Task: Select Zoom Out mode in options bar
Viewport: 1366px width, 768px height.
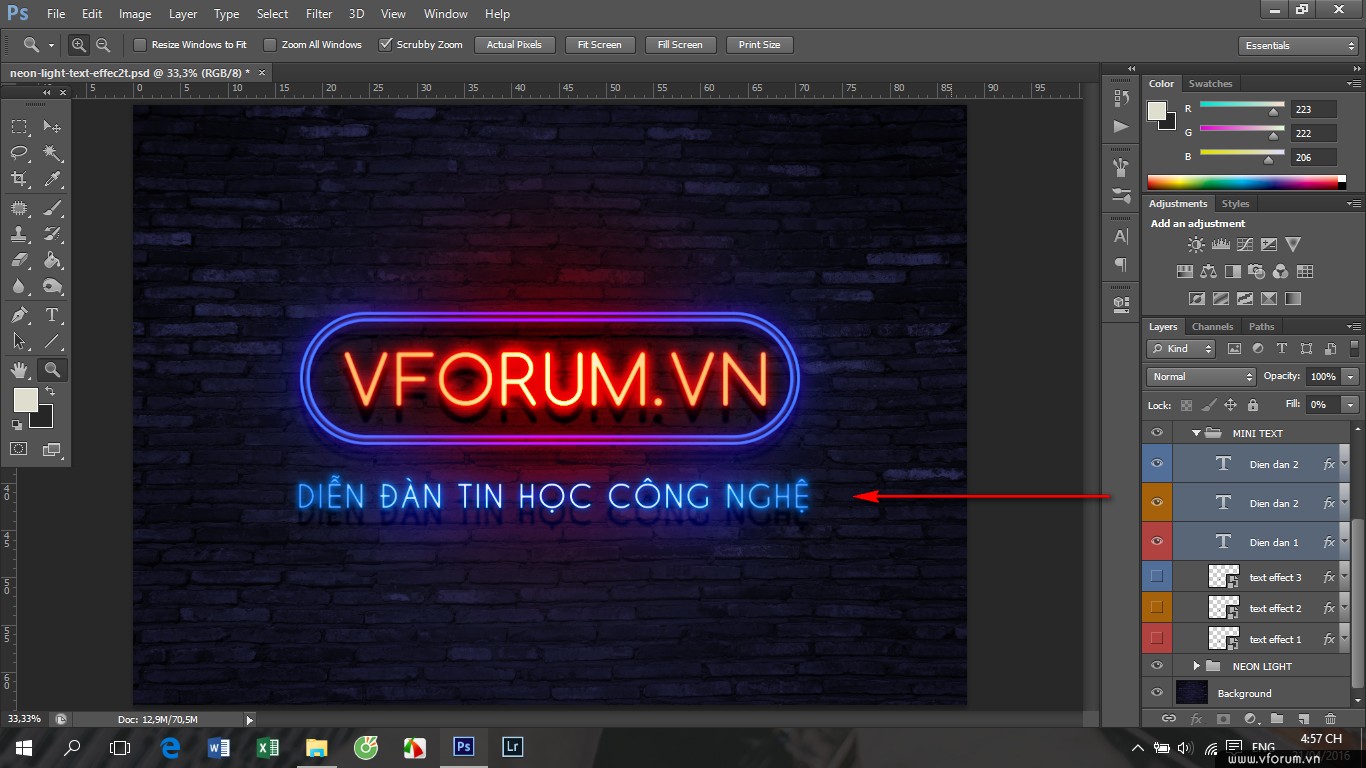Action: (103, 45)
